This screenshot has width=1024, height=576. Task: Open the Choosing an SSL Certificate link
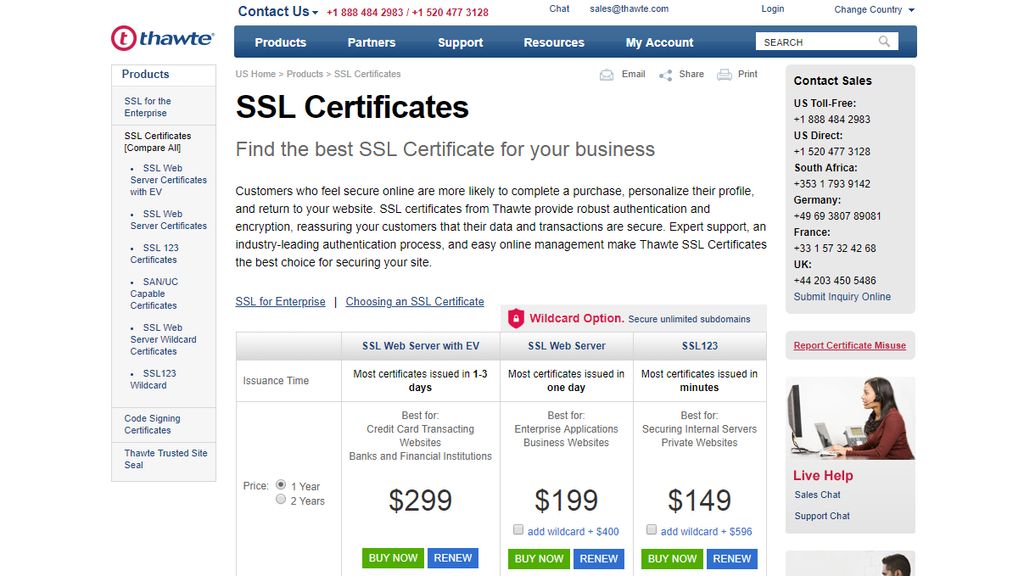tap(416, 301)
